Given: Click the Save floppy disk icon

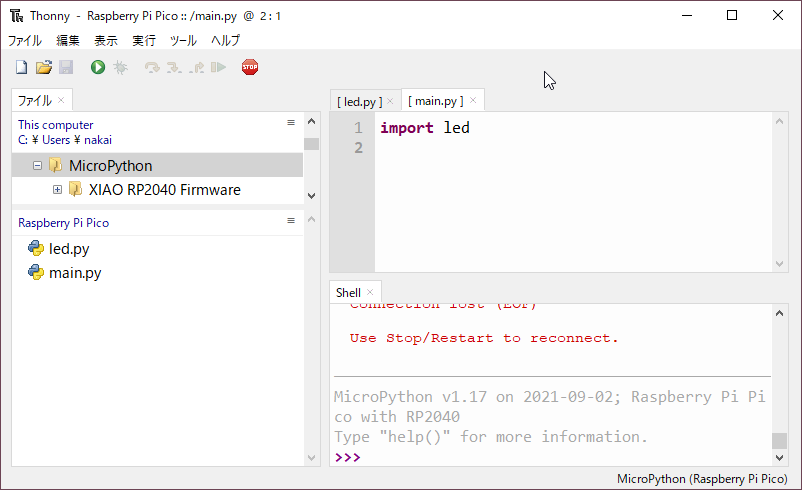Looking at the screenshot, I should pos(66,67).
